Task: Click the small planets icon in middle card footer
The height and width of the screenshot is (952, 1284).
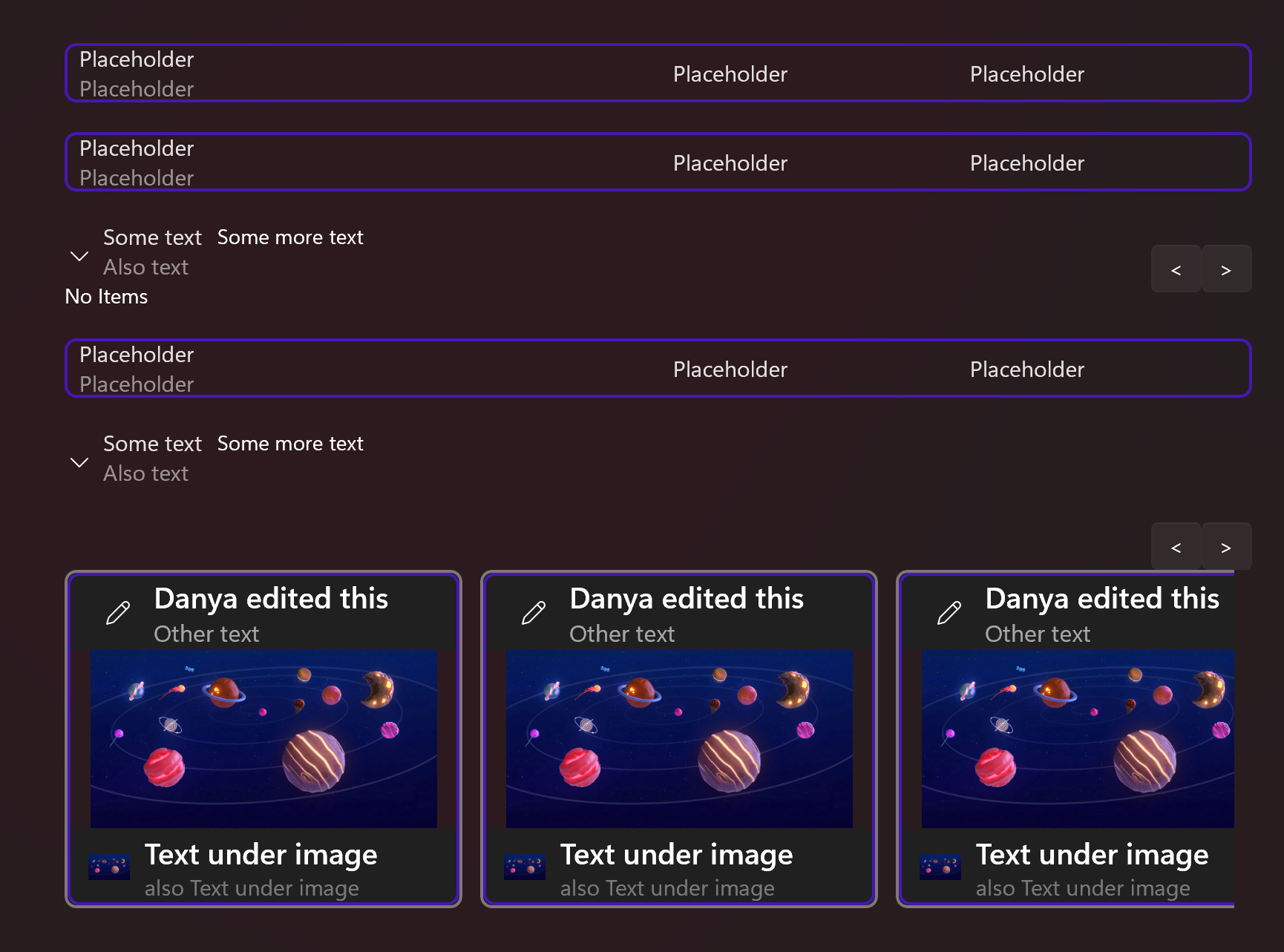Action: pyautogui.click(x=525, y=867)
